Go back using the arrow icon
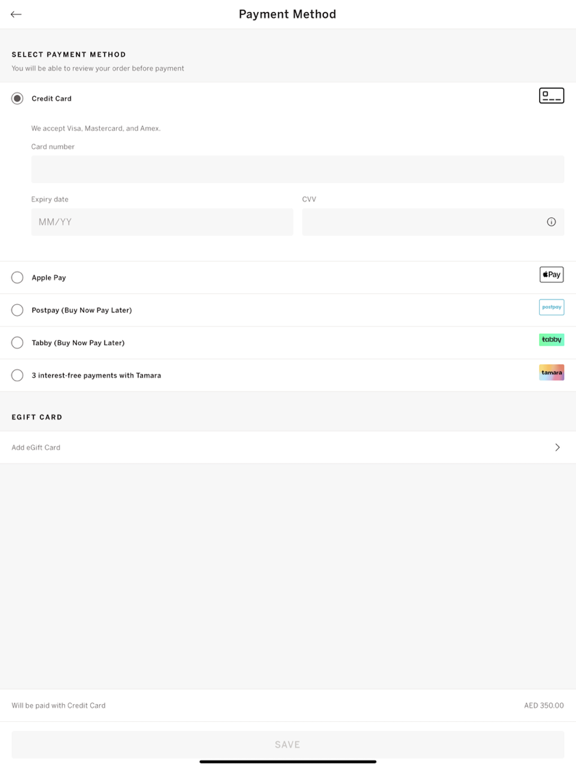The width and height of the screenshot is (576, 768). click(x=16, y=14)
